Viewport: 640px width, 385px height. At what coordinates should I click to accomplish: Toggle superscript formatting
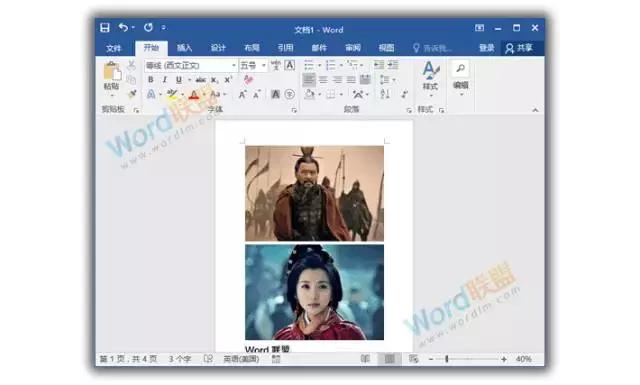pos(228,80)
